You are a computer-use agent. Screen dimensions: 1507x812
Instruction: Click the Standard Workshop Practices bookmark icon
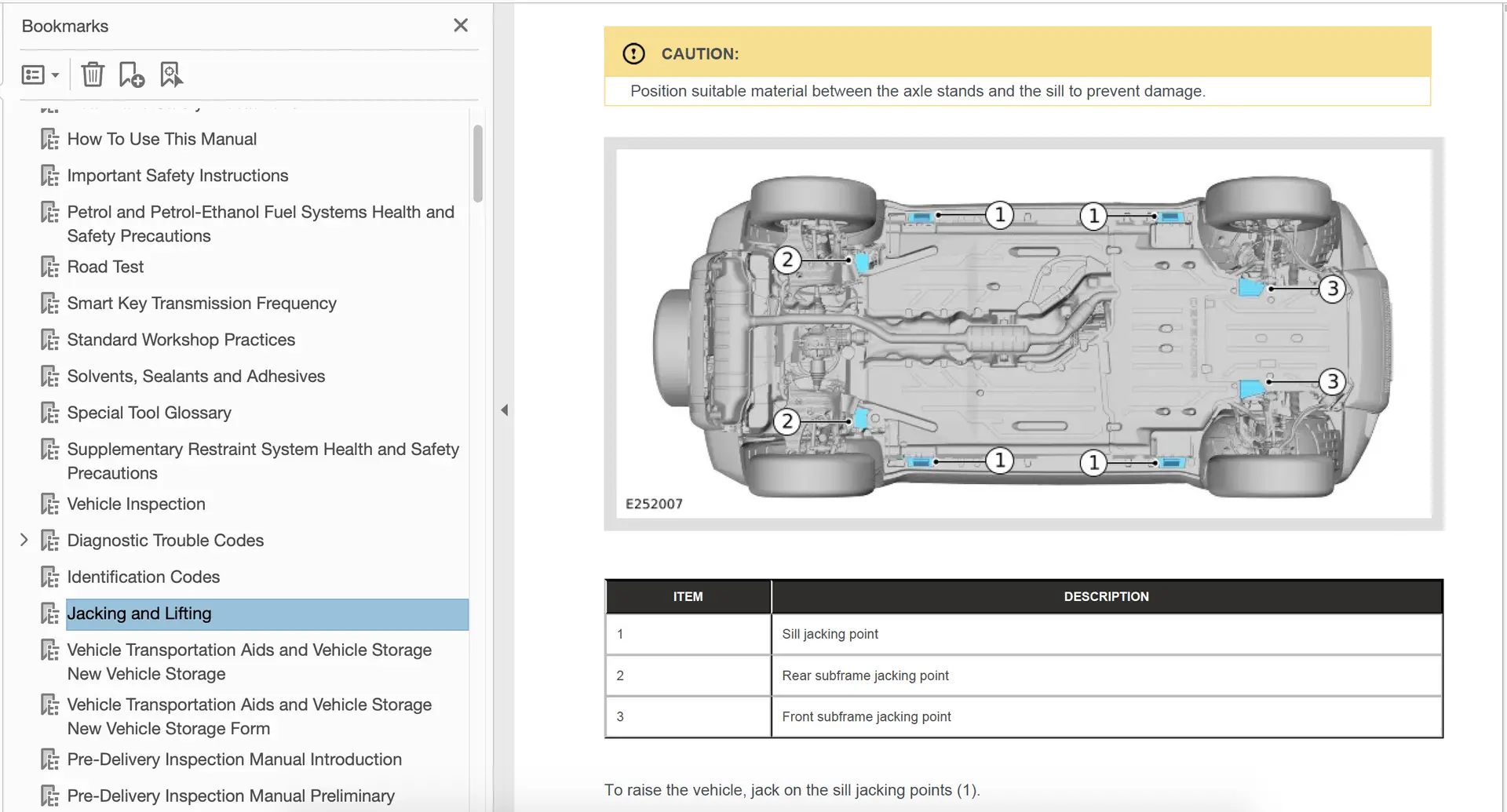49,340
